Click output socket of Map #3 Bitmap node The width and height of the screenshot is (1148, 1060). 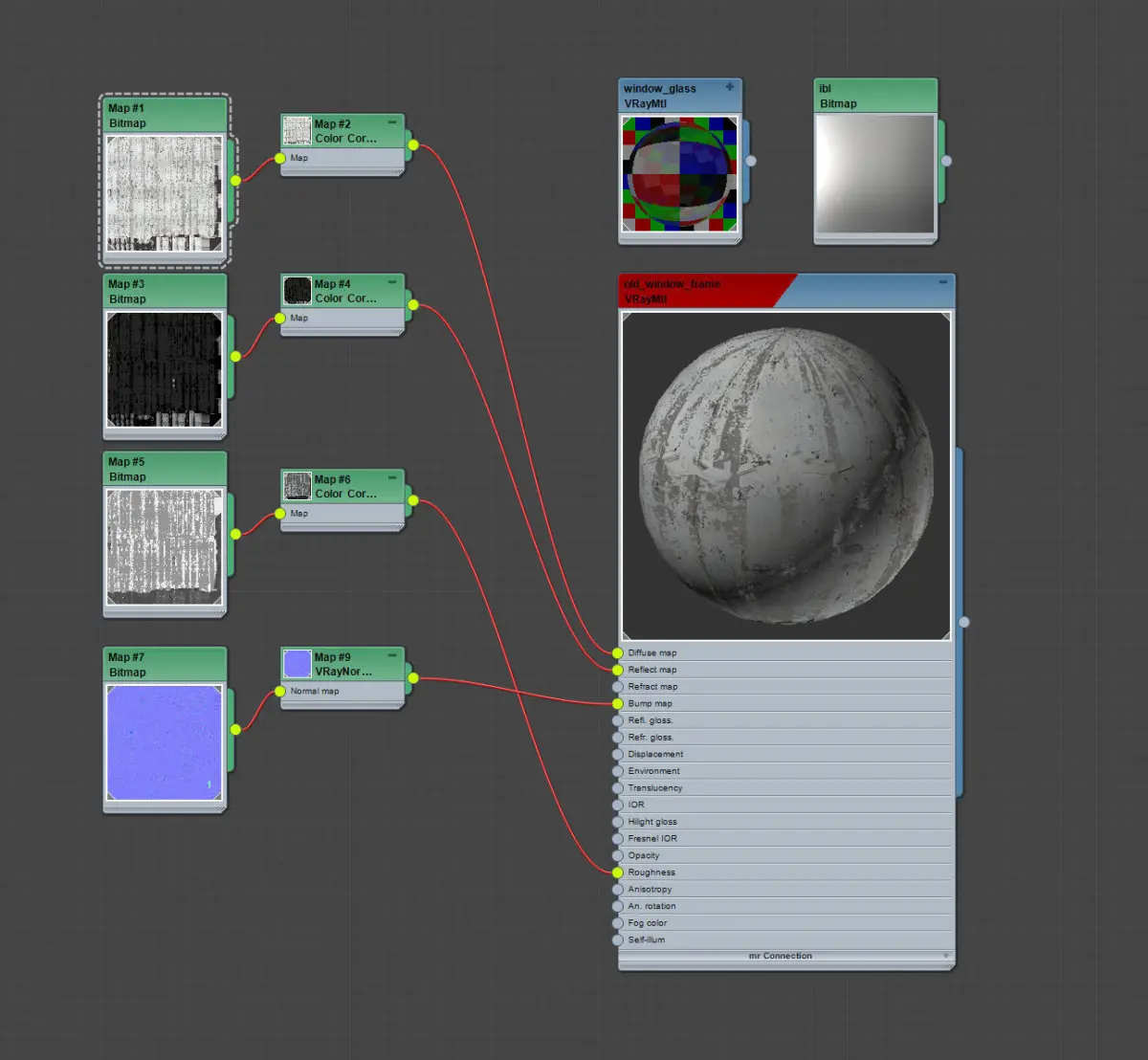point(235,356)
